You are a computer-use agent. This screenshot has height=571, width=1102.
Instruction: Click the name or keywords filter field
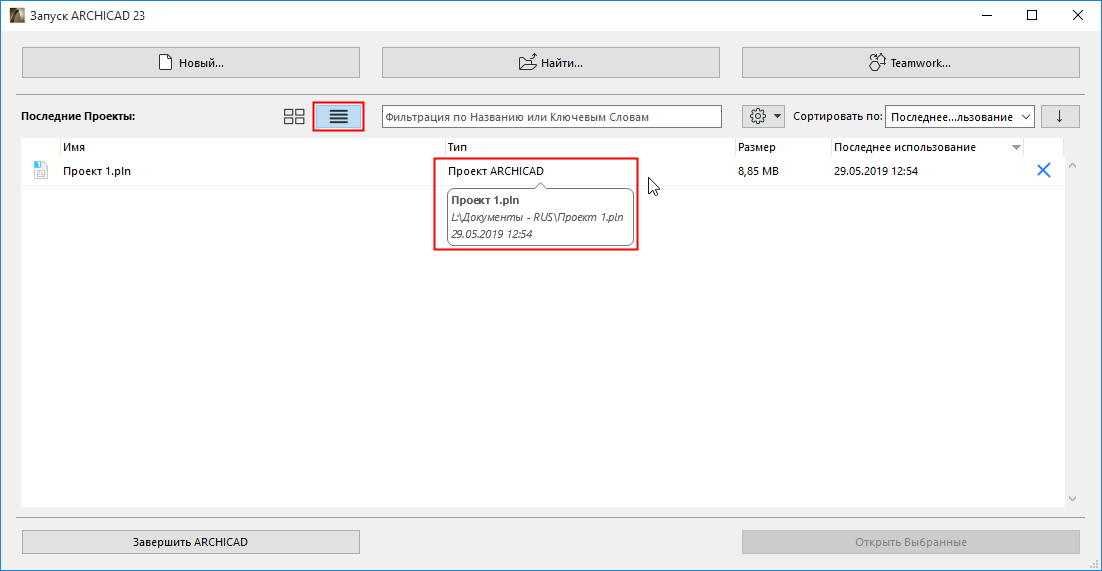552,117
